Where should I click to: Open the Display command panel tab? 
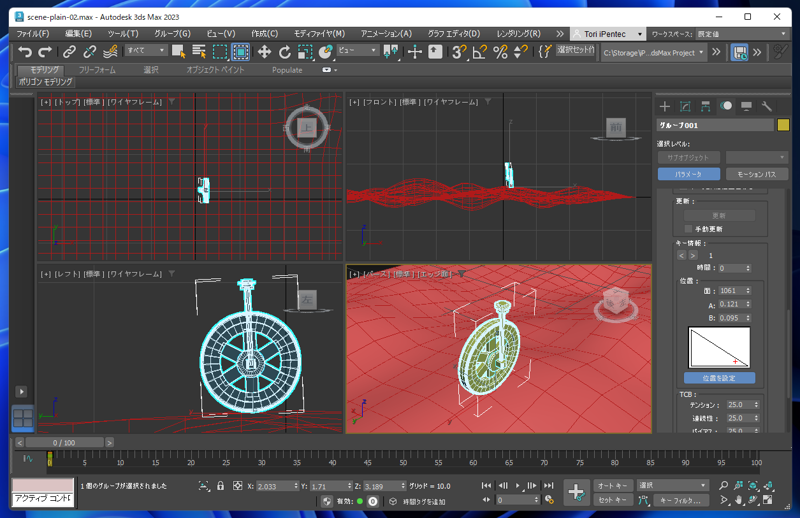pyautogui.click(x=746, y=106)
